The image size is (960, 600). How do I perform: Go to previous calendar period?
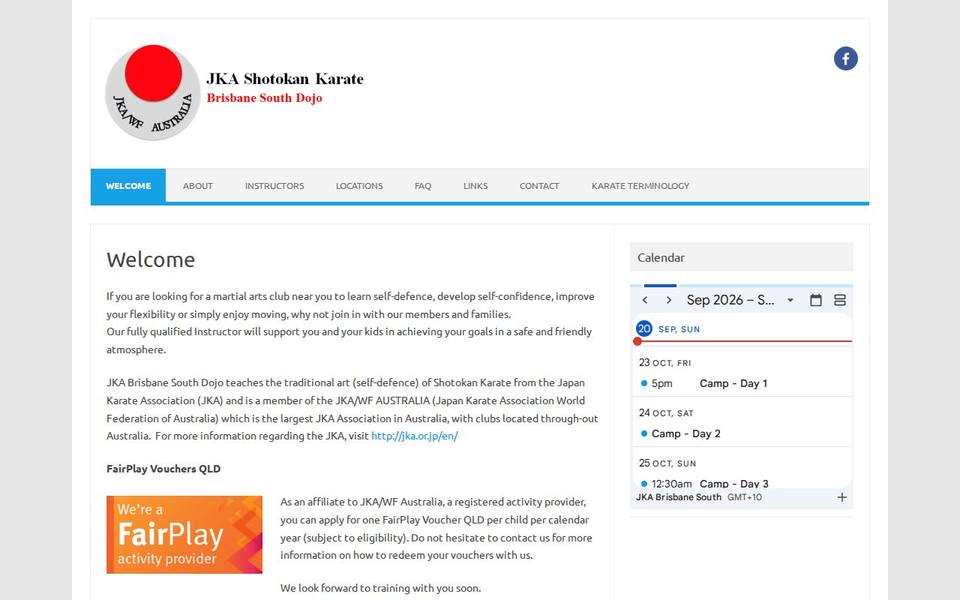645,300
